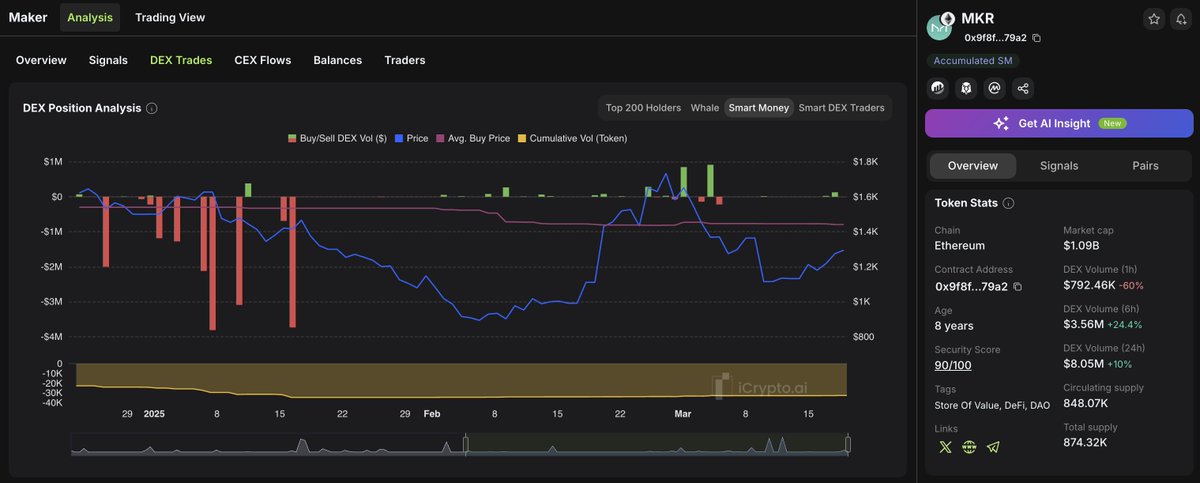Open the website globe link icon
This screenshot has width=1200, height=483.
969,447
